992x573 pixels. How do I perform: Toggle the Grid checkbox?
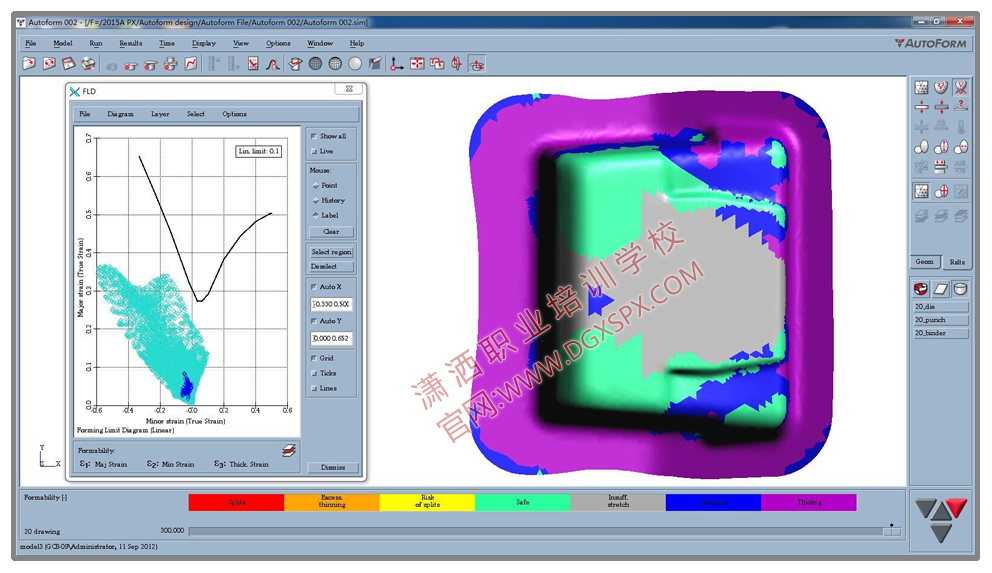314,358
